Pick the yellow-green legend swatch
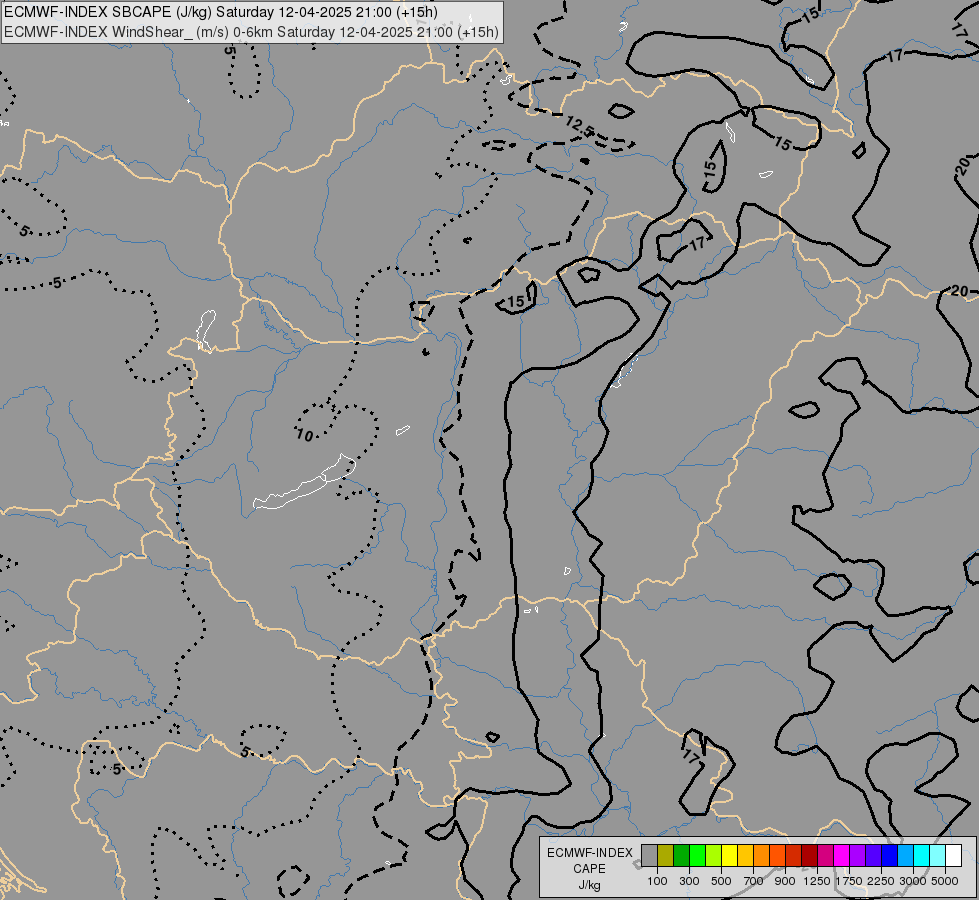The width and height of the screenshot is (979, 900). [714, 855]
